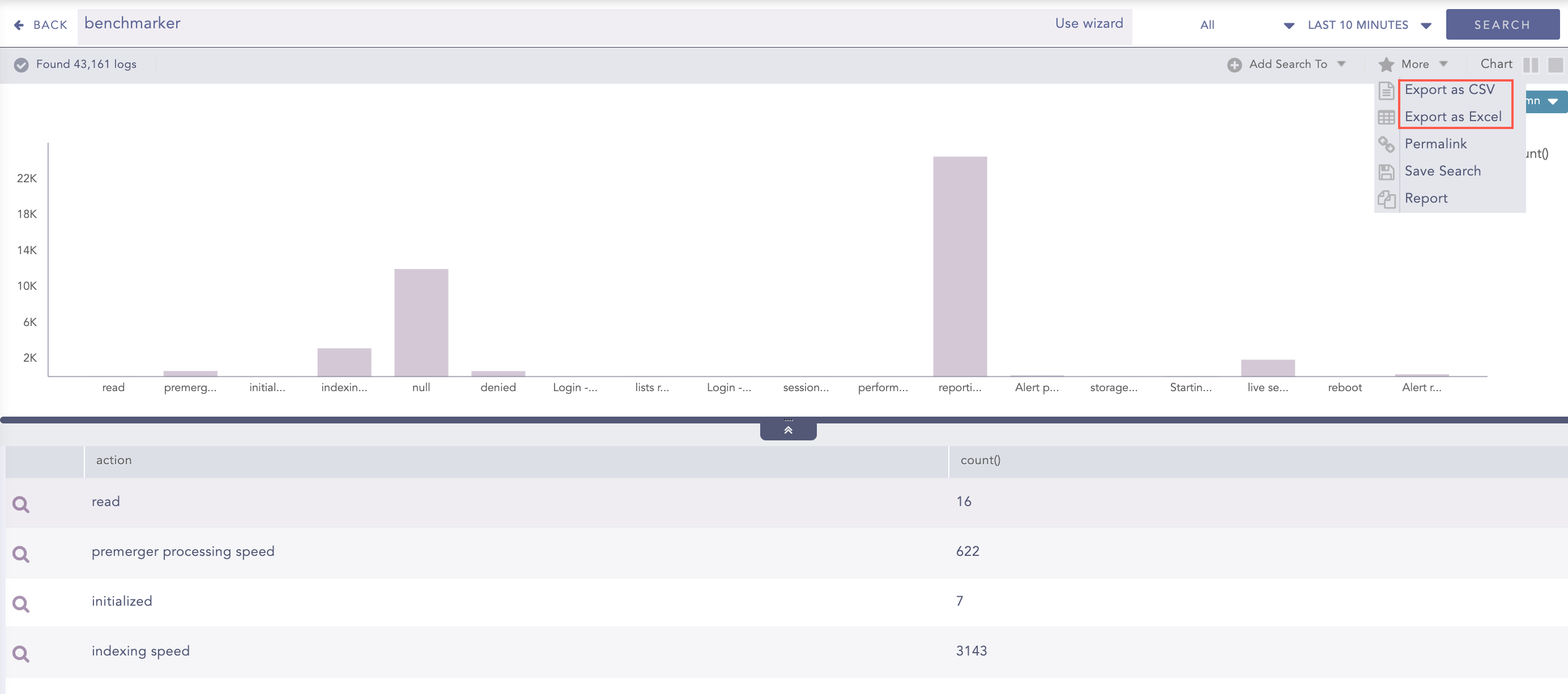
Task: Click the Save Search floppy disk icon
Action: (1386, 172)
